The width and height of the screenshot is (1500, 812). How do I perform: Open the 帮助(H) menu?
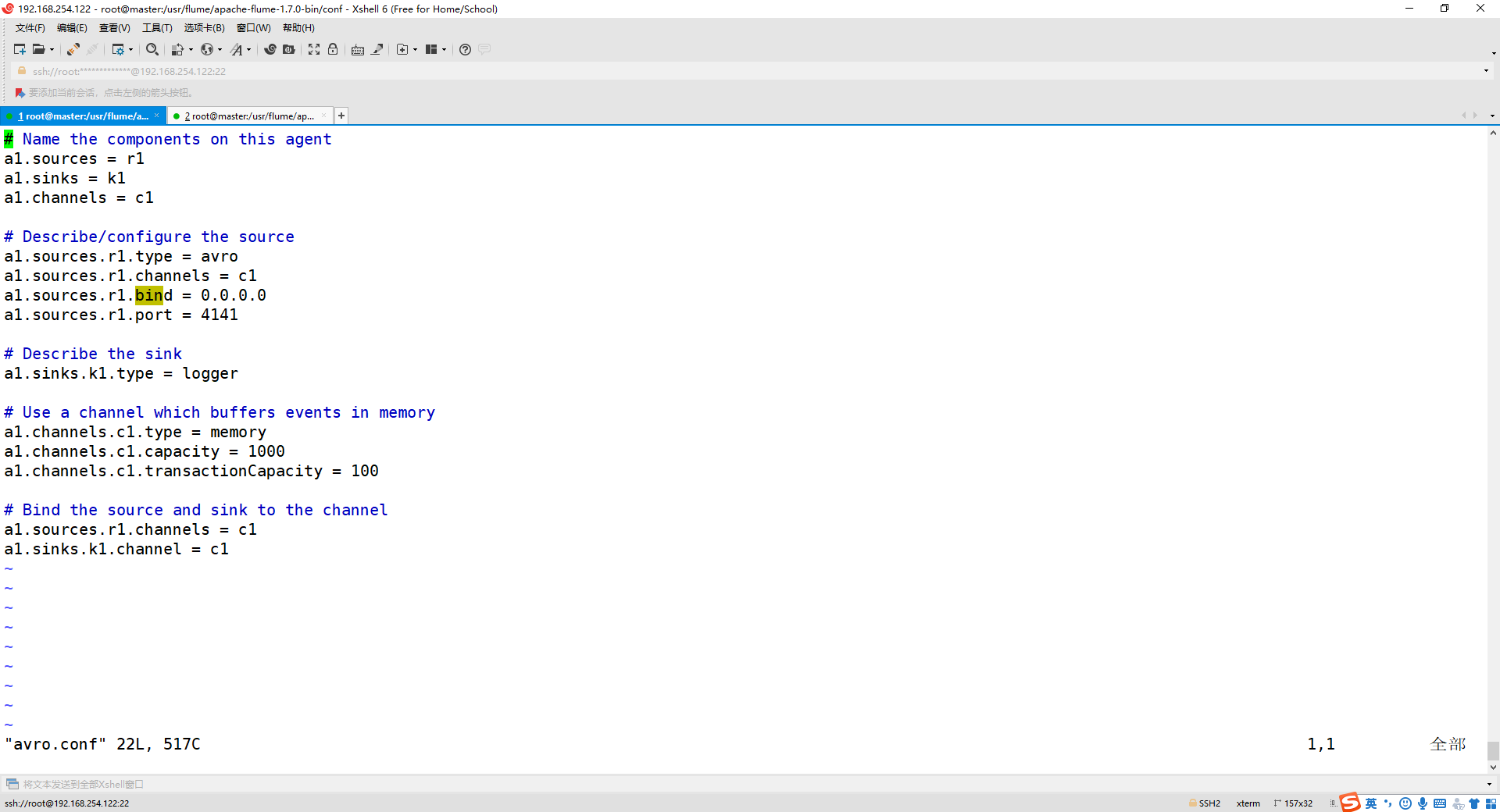(298, 28)
